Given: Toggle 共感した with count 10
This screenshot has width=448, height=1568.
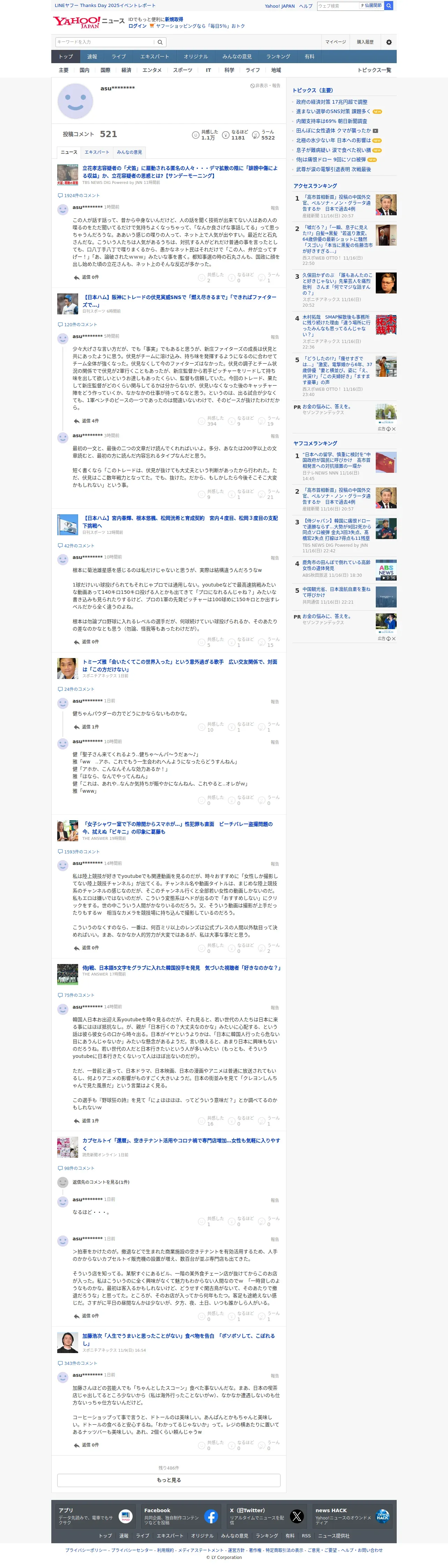Looking at the screenshot, I should [211, 727].
